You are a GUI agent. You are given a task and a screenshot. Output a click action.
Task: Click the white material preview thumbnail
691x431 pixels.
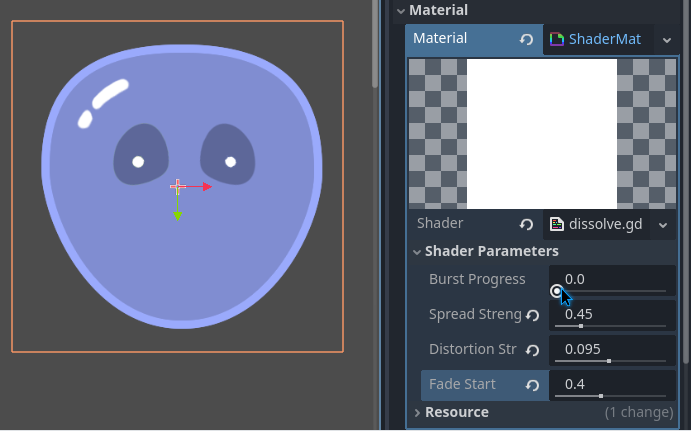(x=542, y=133)
